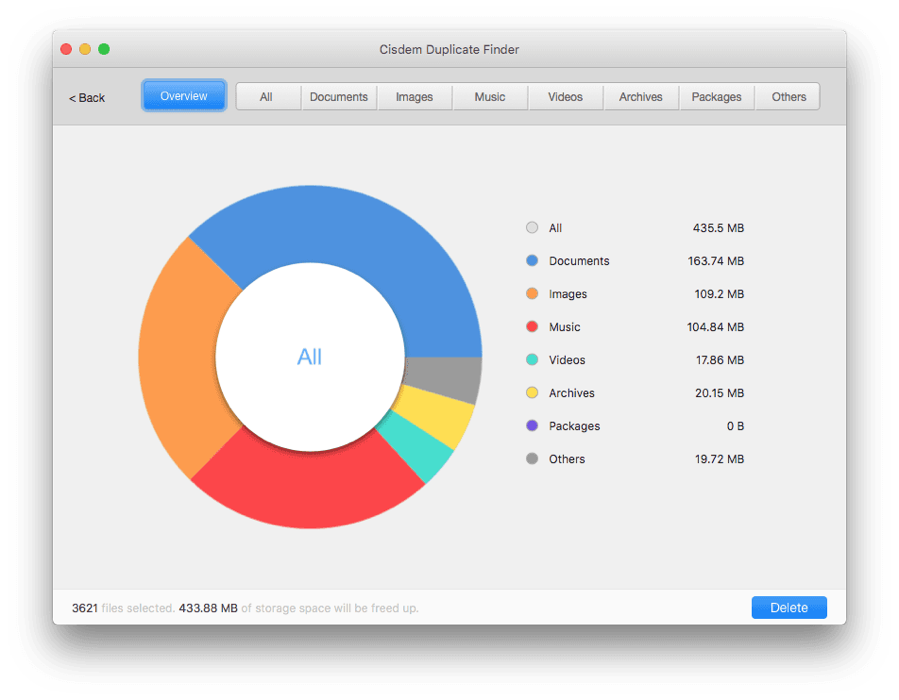
Task: Open the Music tab
Action: tap(490, 97)
